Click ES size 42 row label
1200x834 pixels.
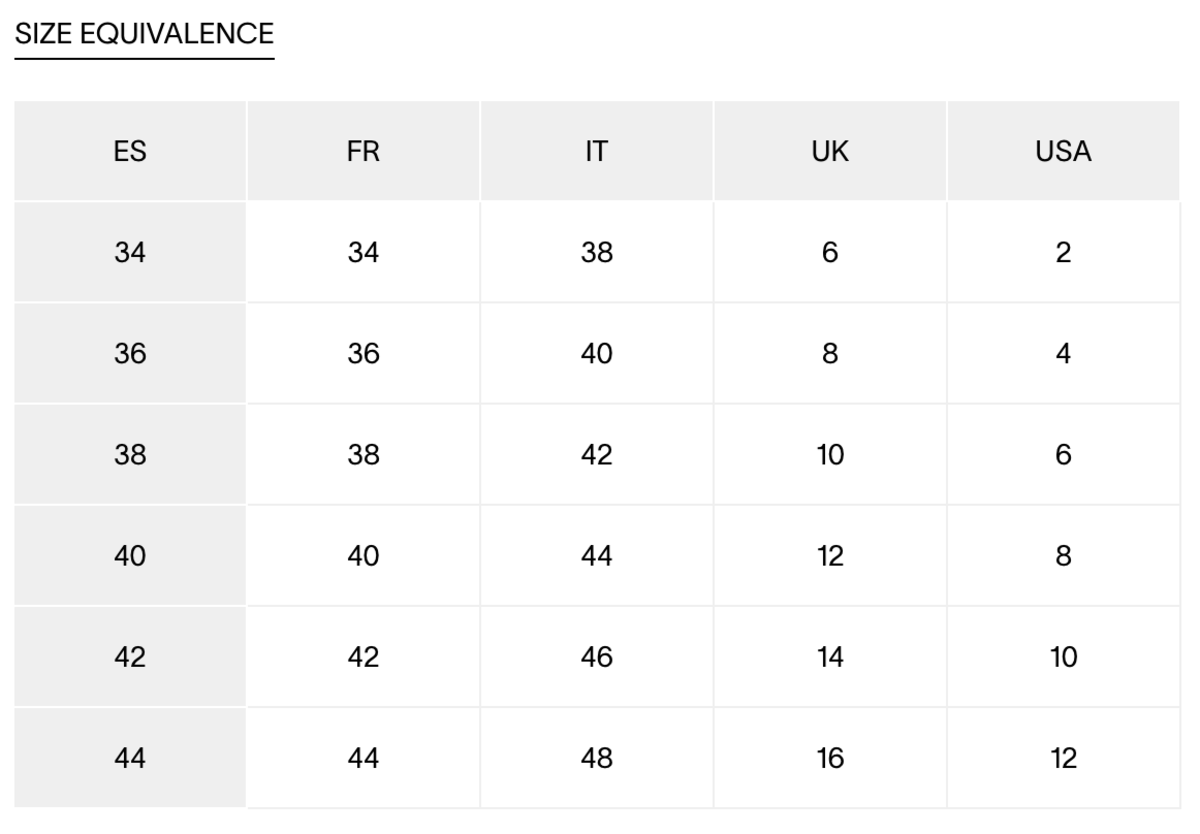tap(130, 657)
